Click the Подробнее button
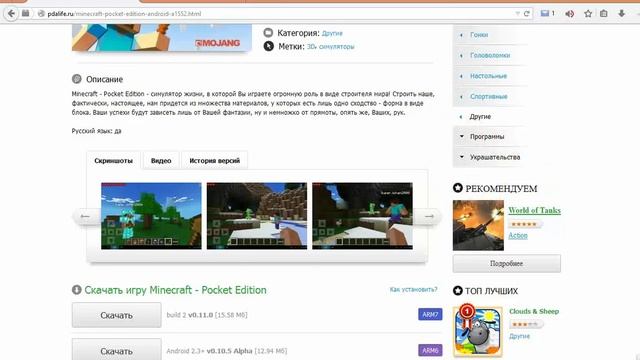Screen dimensions: 640x360 click(507, 264)
